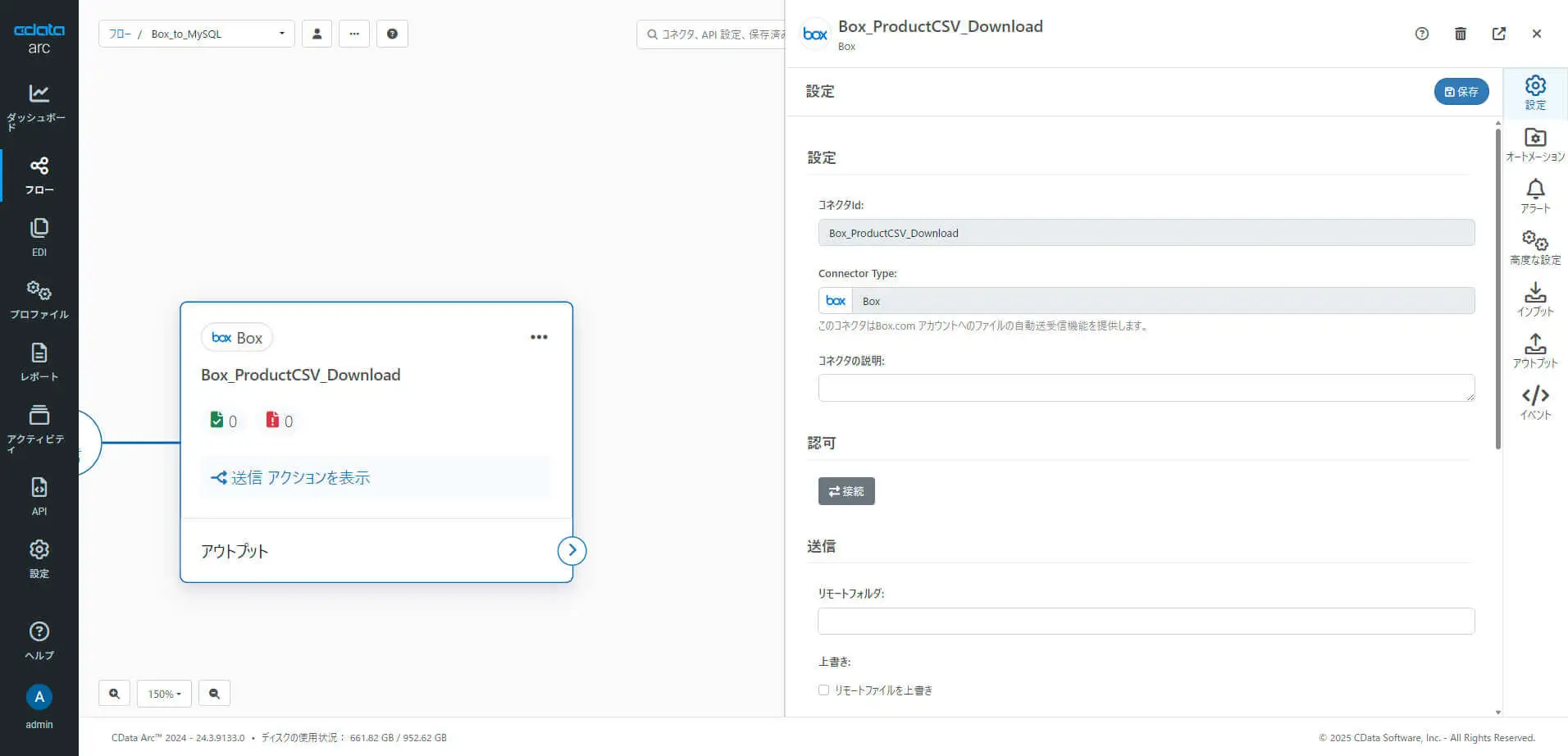Screen dimensions: 1568x756
Task: Open the API section in sidebar
Action: (39, 496)
